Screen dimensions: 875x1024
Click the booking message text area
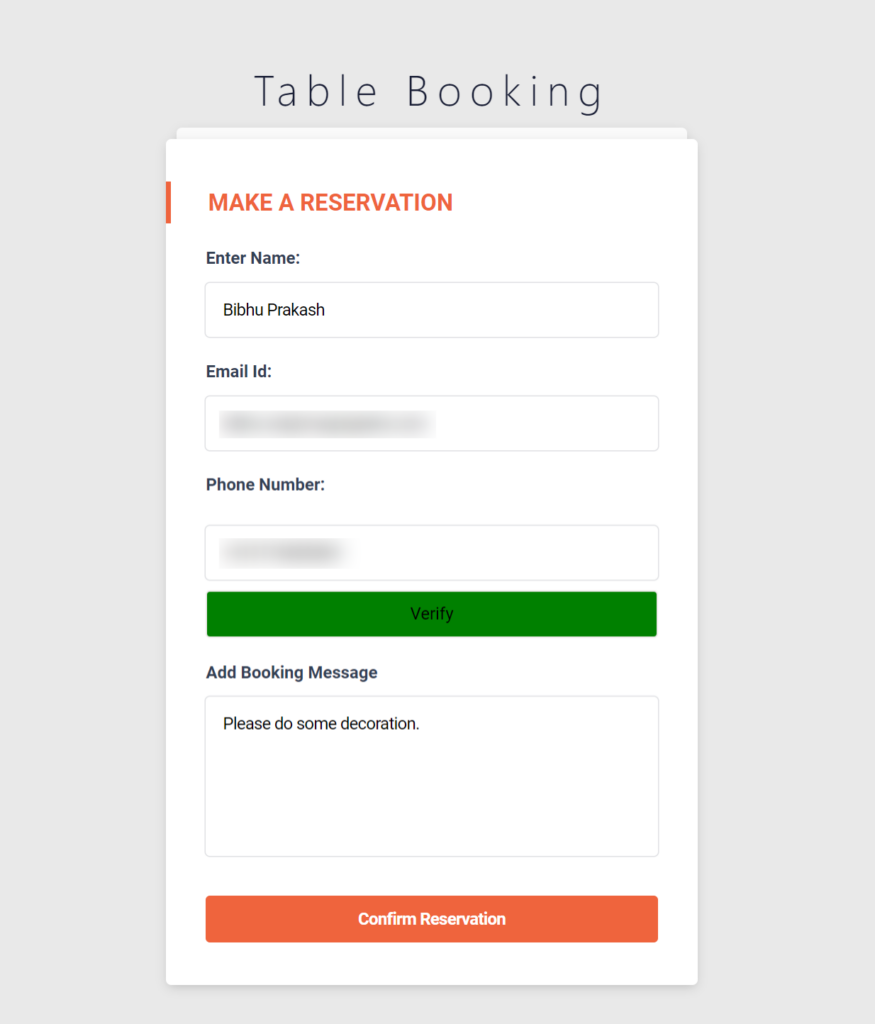tap(431, 776)
